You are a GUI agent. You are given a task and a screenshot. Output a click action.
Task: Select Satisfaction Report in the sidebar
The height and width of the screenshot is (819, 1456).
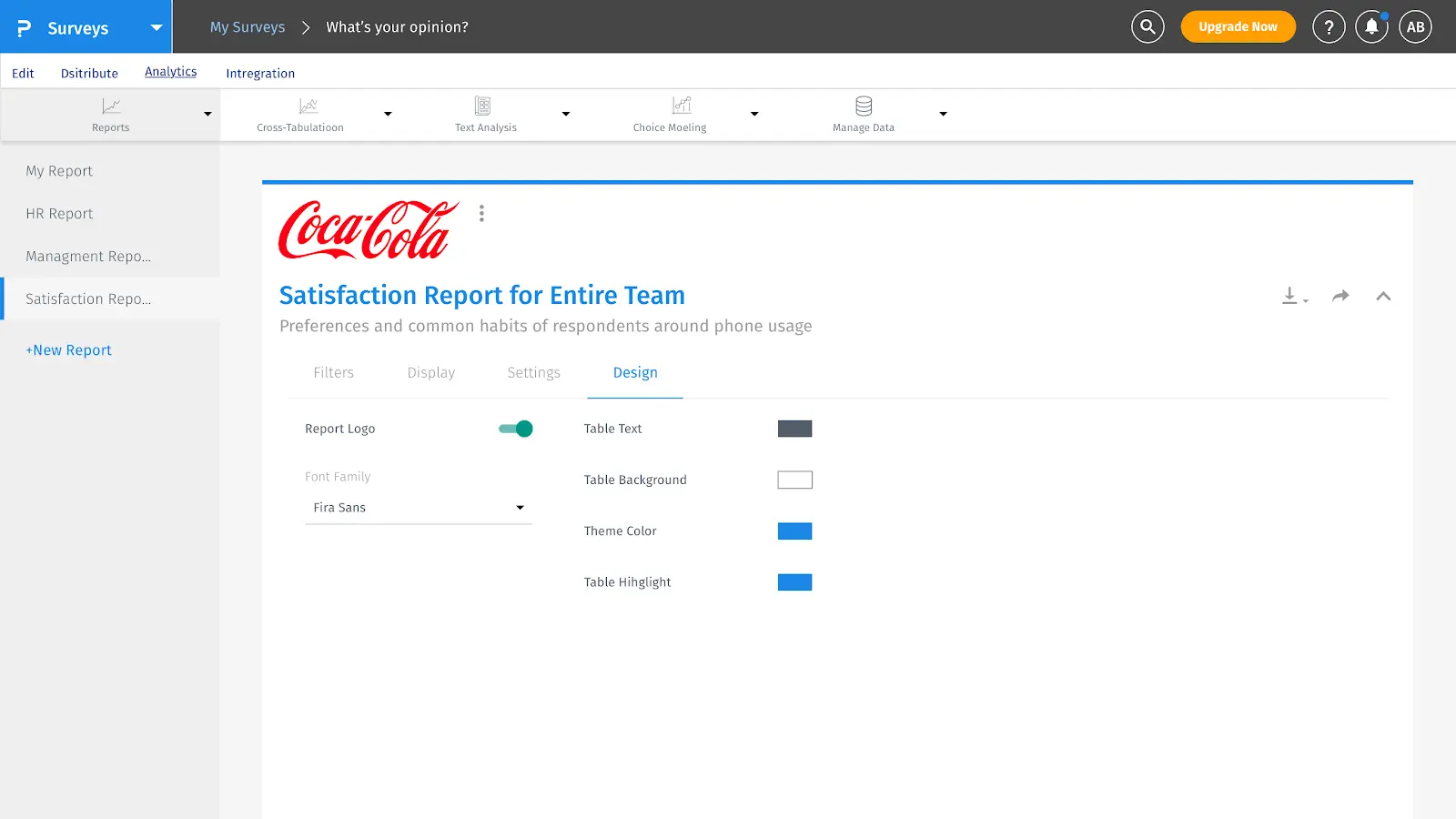point(110,298)
